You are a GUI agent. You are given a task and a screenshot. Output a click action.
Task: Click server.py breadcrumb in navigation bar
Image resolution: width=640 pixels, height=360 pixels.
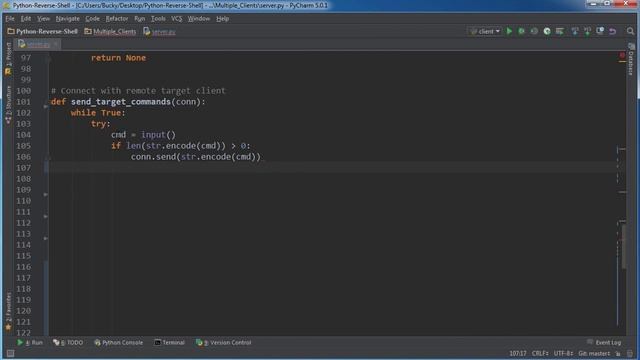point(159,31)
